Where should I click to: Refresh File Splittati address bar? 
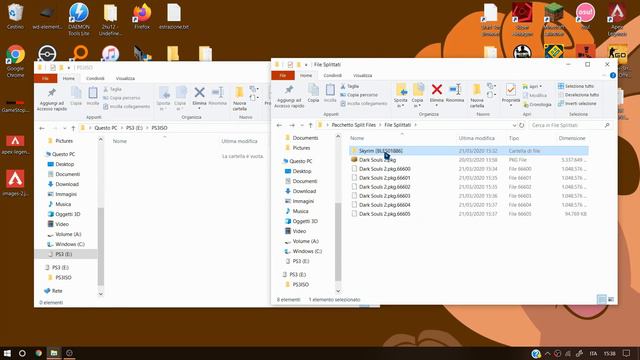[522, 125]
